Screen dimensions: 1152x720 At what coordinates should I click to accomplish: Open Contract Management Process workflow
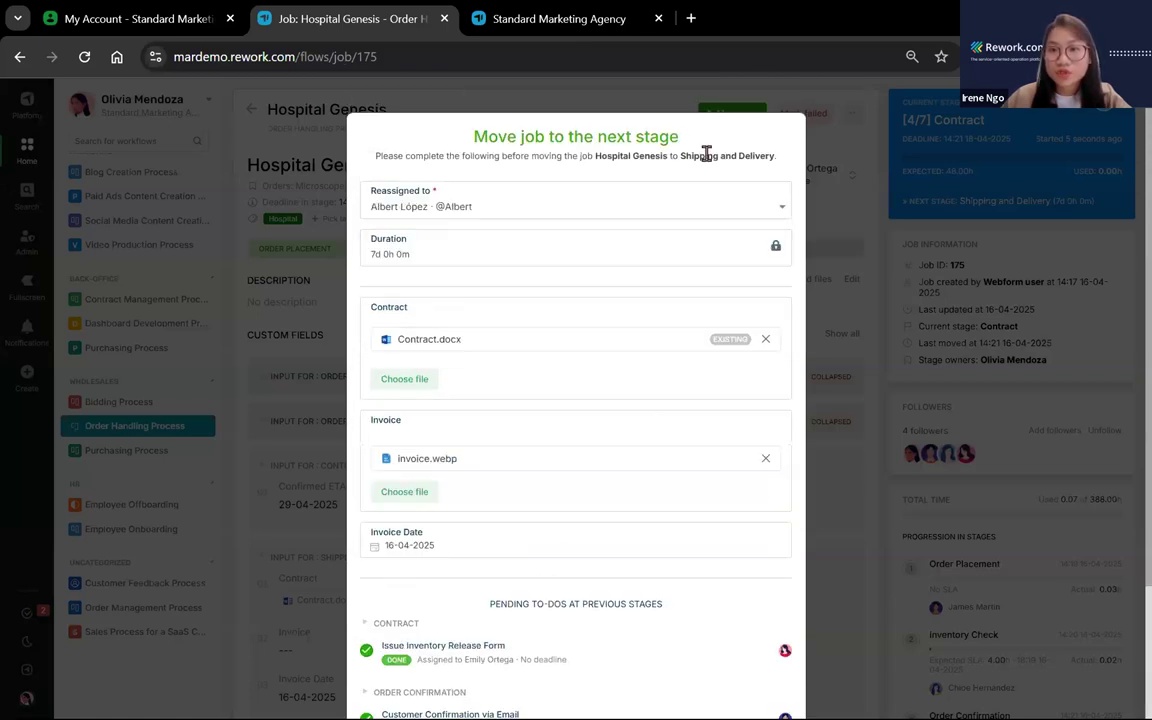146,299
